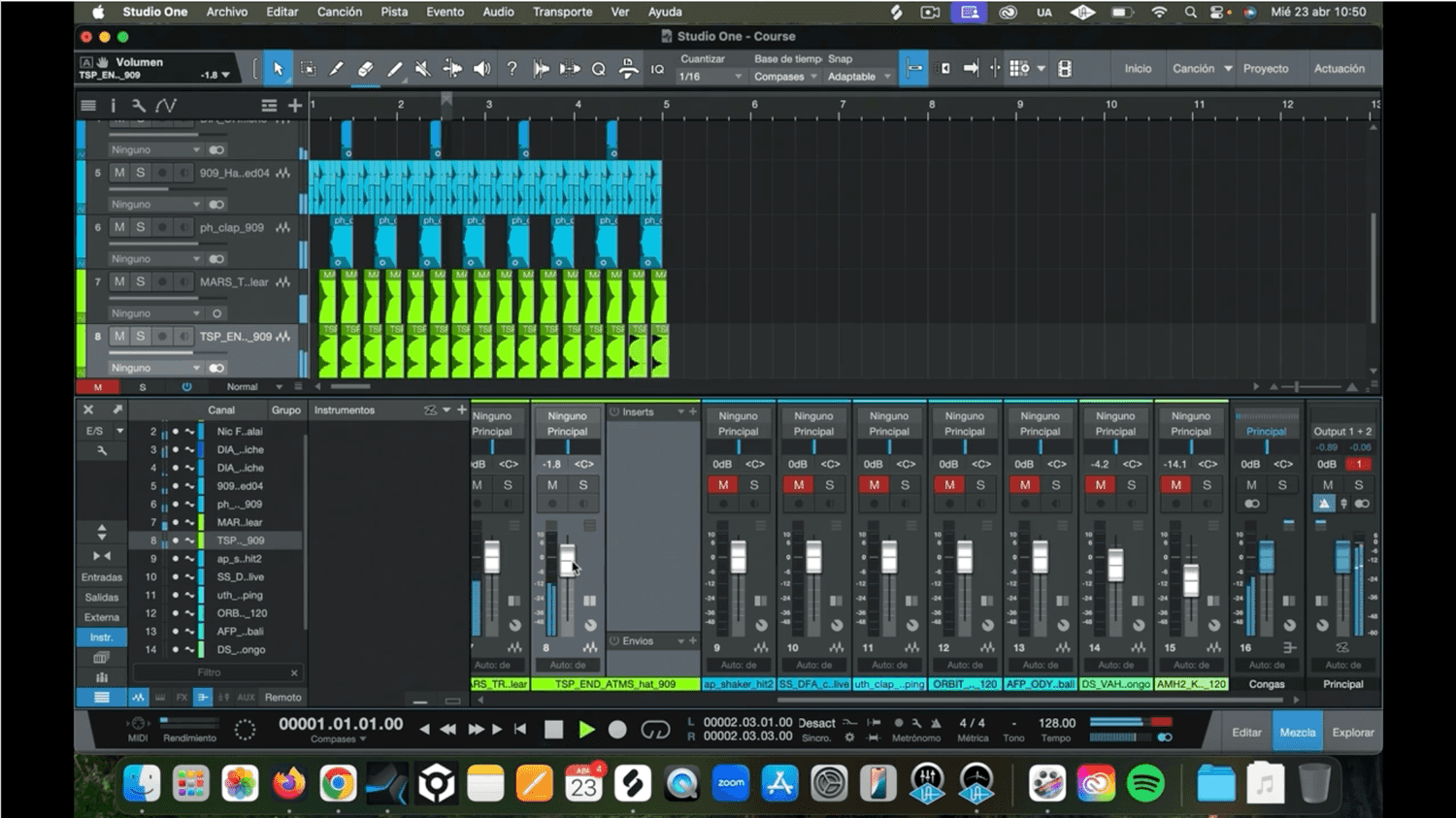The image size is (1456, 818).
Task: Choose the Mute tool in toolbar
Action: 422,69
